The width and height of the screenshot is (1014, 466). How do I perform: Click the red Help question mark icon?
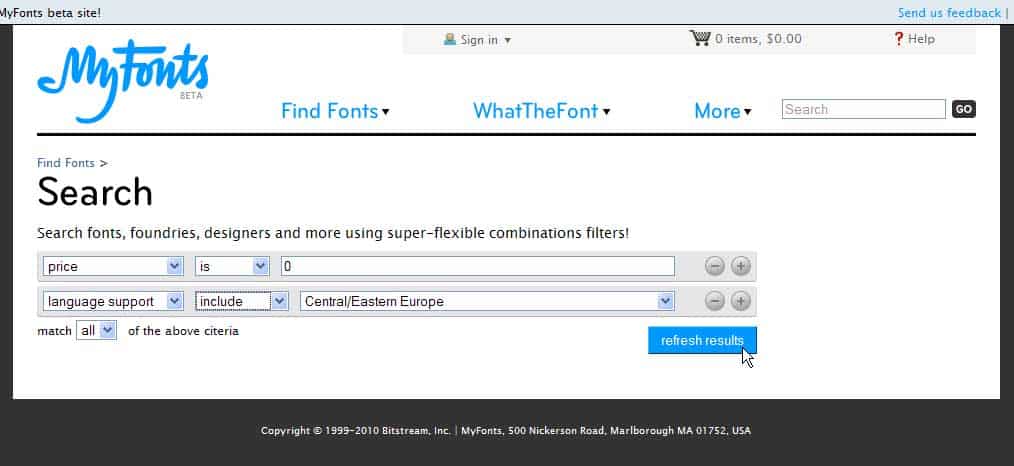click(x=898, y=39)
